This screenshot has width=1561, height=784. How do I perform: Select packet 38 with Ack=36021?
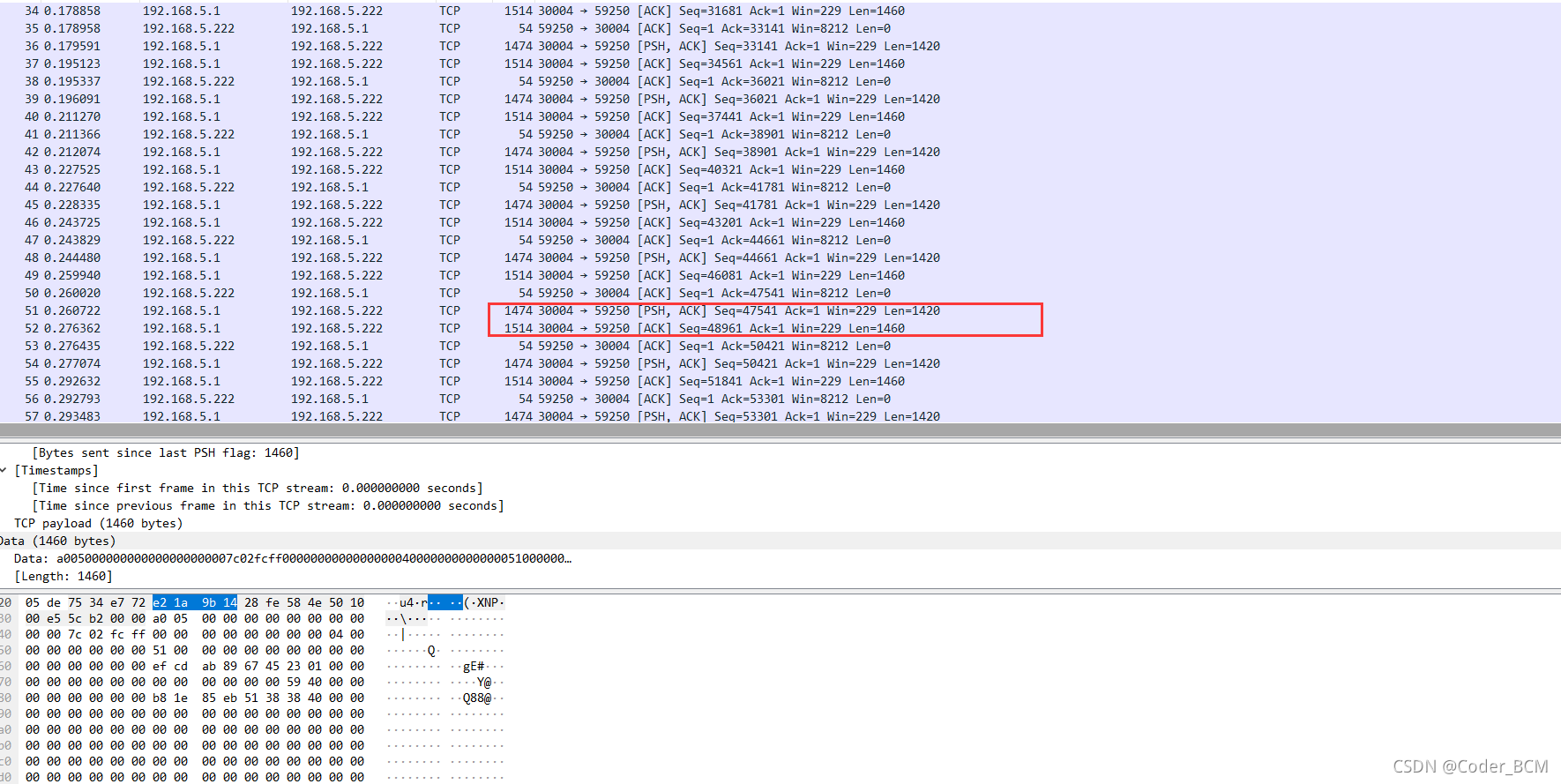780,81
